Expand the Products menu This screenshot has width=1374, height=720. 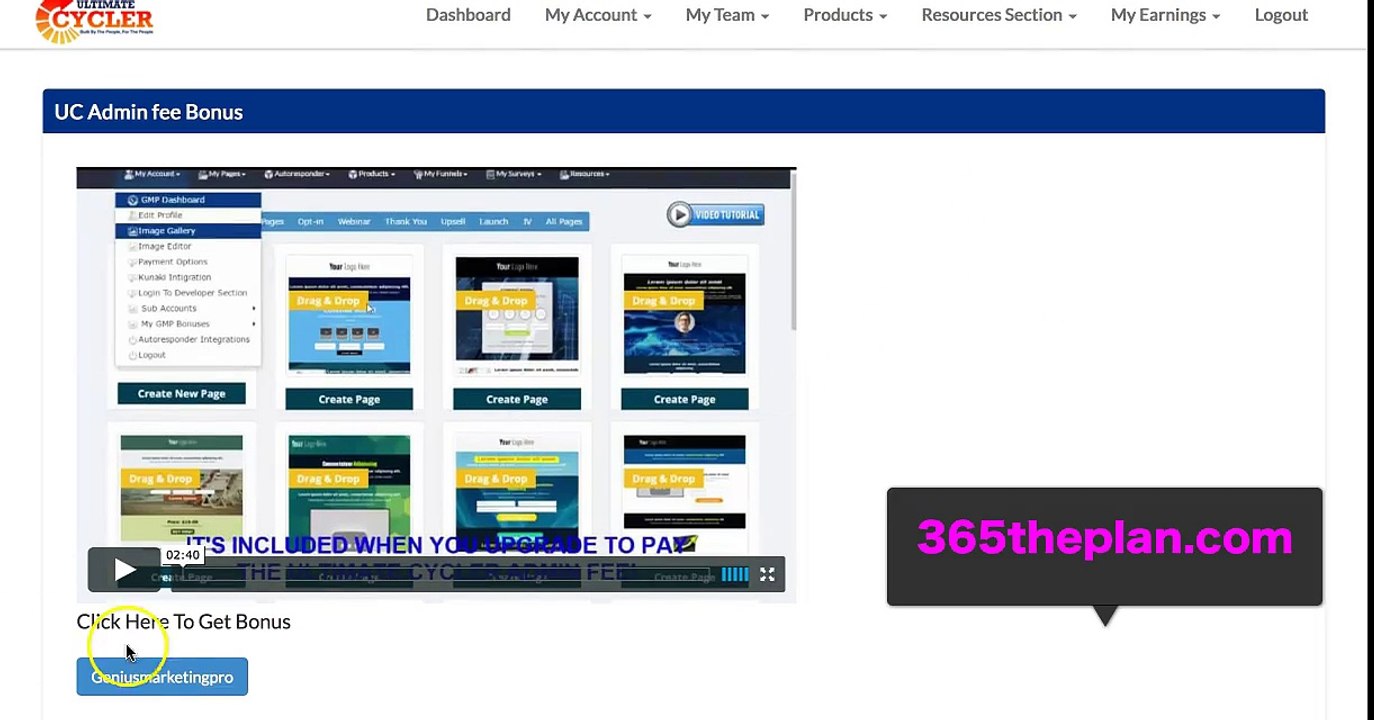(845, 15)
